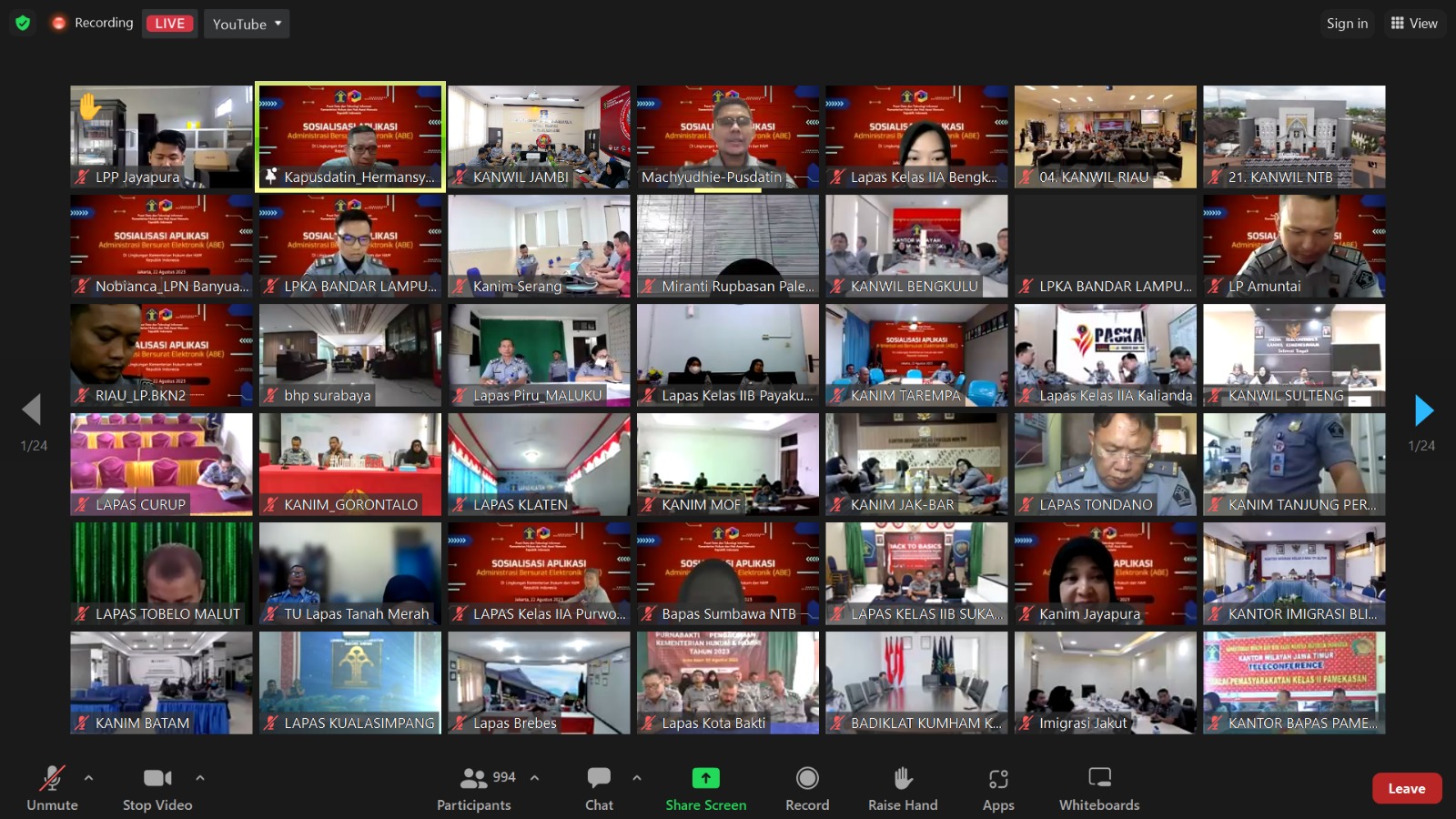Screen dimensions: 1456x819
Task: Open the YouTube live stream dropdown
Action: [247, 24]
